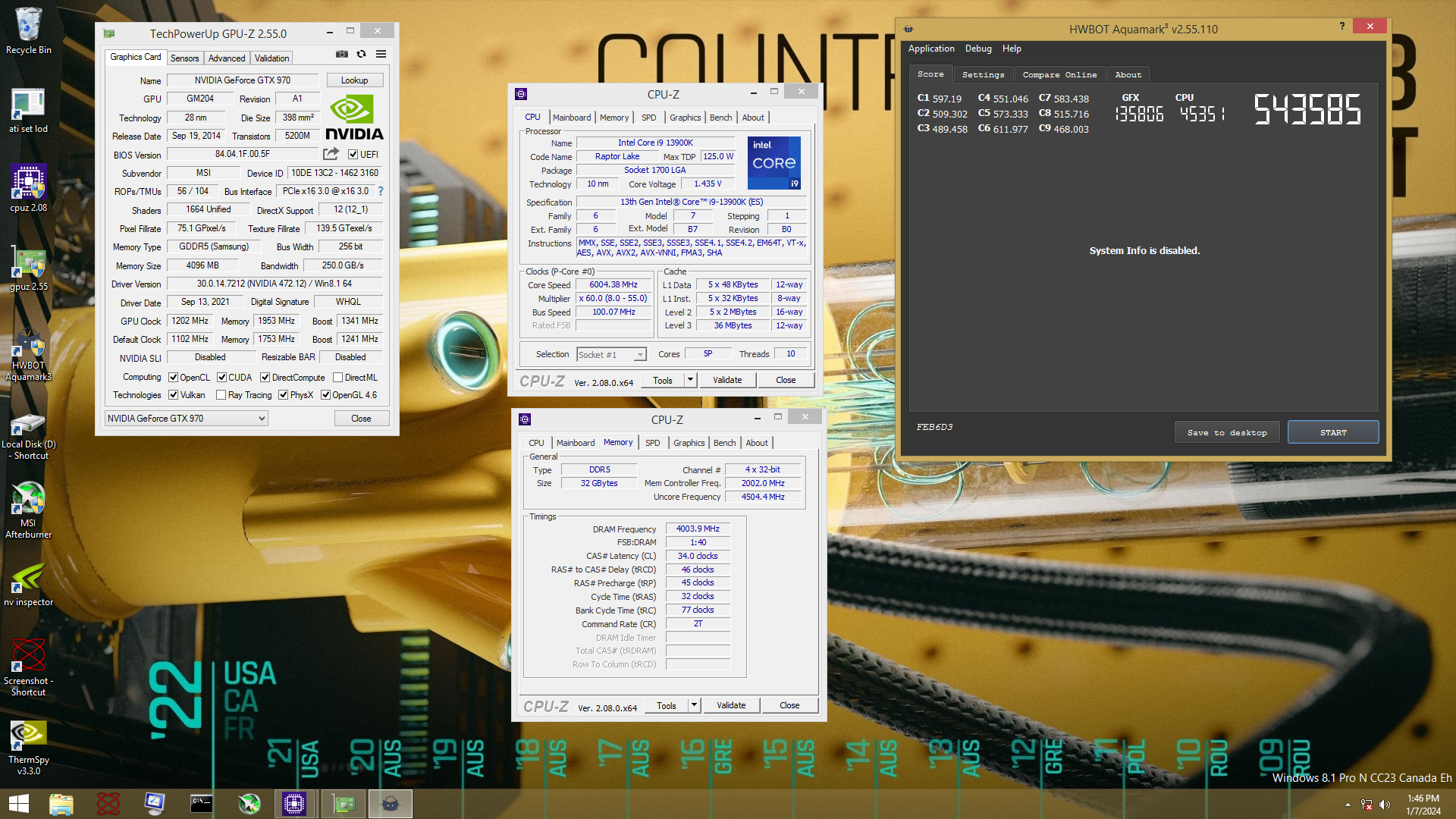Toggle the PhysX checkbox
This screenshot has height=819, width=1456.
pyautogui.click(x=283, y=394)
